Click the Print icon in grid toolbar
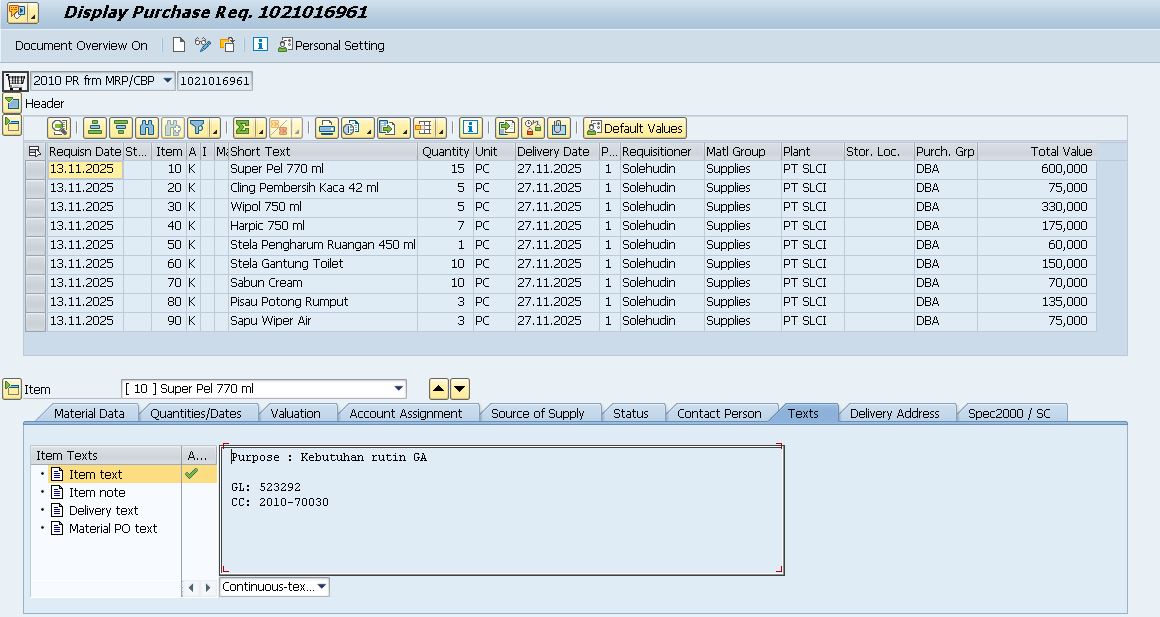The height and width of the screenshot is (617, 1160). pyautogui.click(x=326, y=128)
